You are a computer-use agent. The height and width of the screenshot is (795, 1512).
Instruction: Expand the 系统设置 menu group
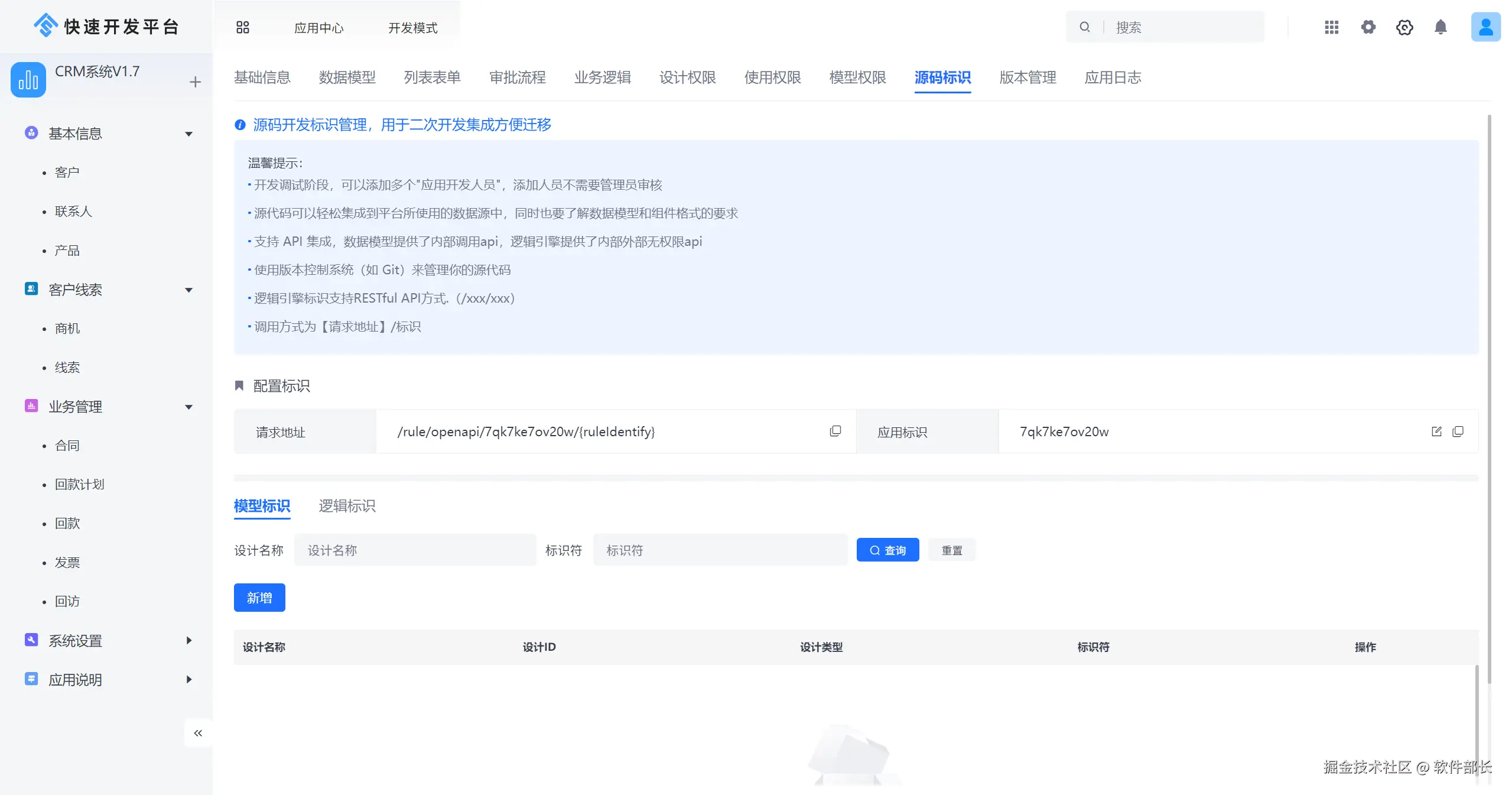(x=189, y=641)
